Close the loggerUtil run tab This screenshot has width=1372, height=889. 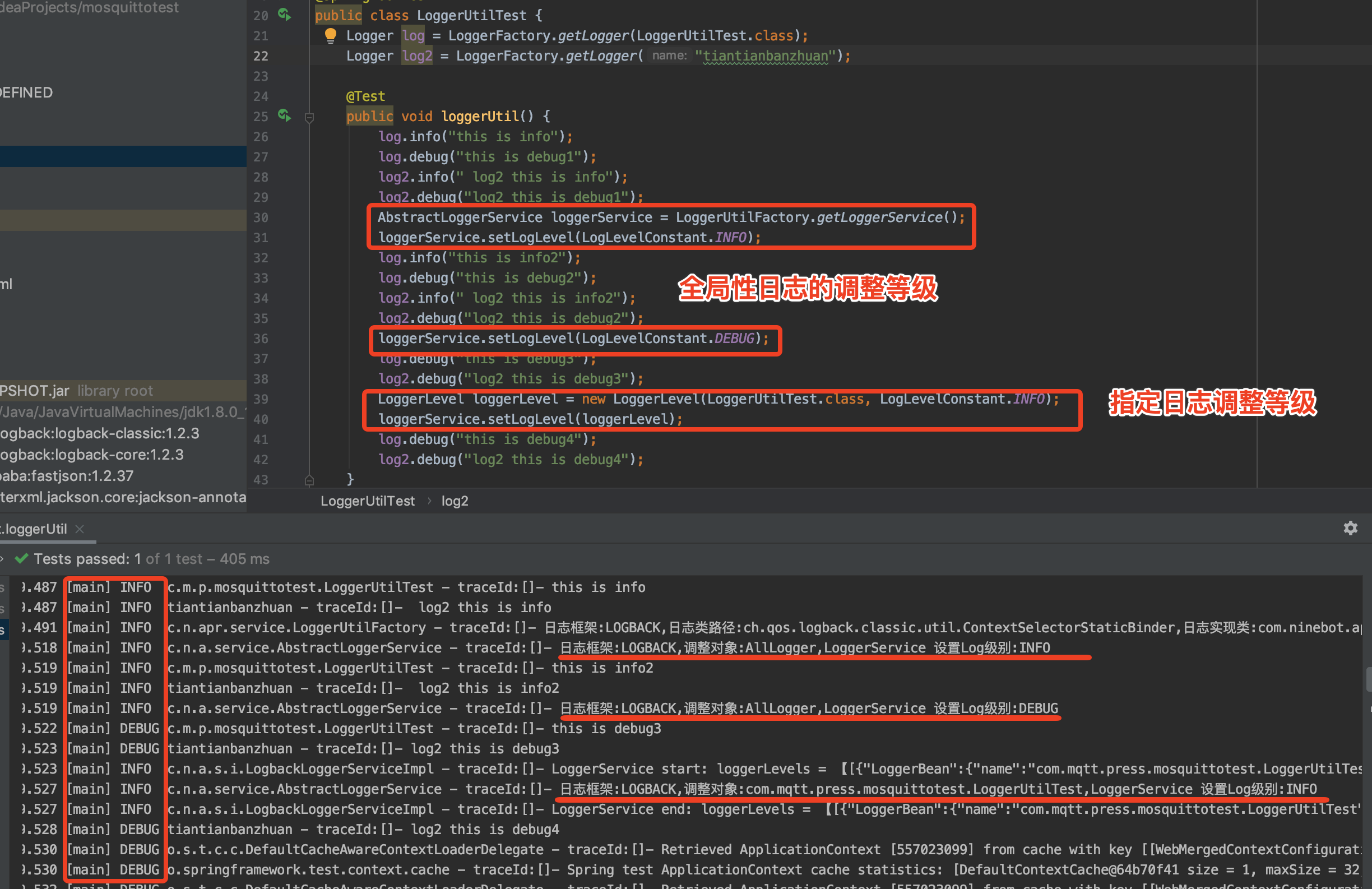pyautogui.click(x=80, y=529)
